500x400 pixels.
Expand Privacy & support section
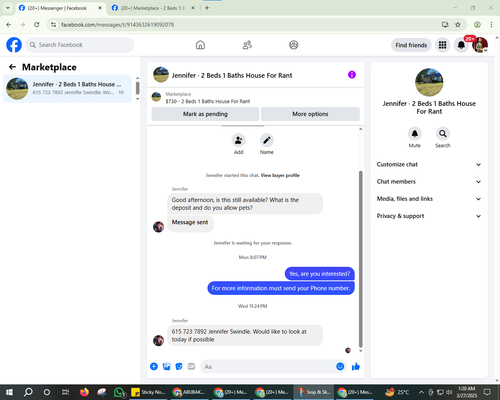(429, 216)
